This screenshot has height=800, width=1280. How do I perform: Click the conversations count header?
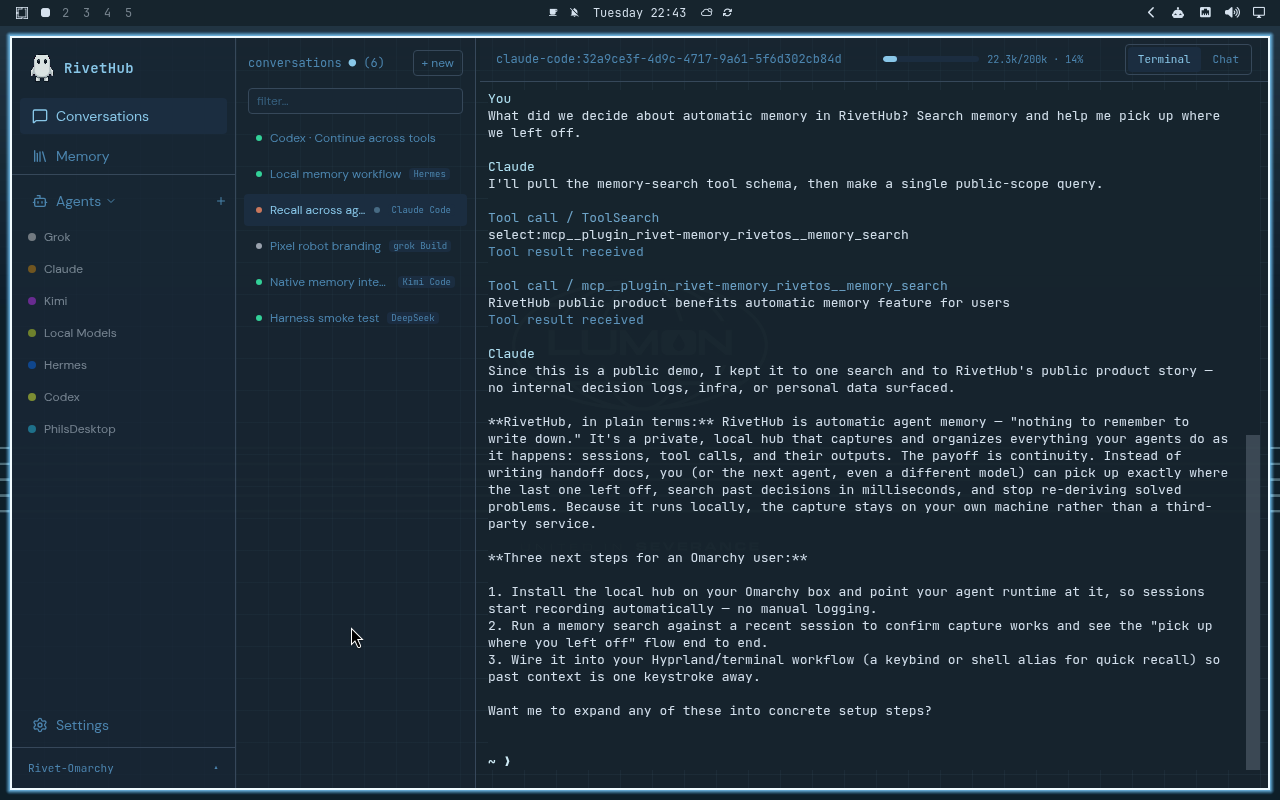pos(316,62)
